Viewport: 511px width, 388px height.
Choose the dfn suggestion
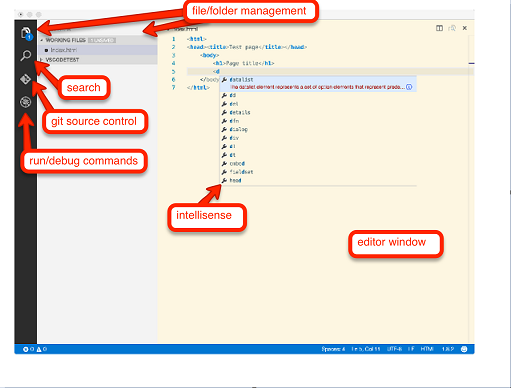tap(318, 121)
